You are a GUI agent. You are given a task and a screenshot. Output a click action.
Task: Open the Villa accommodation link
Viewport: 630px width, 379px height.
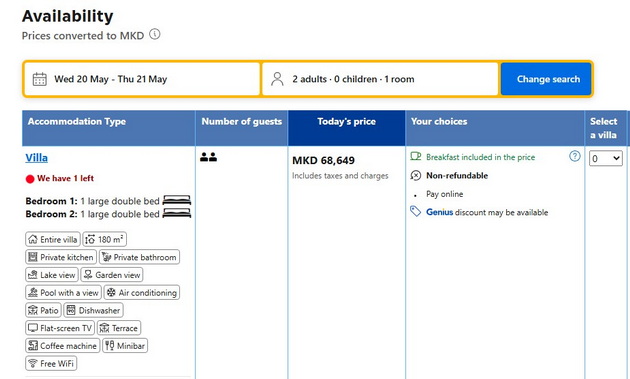pos(37,158)
